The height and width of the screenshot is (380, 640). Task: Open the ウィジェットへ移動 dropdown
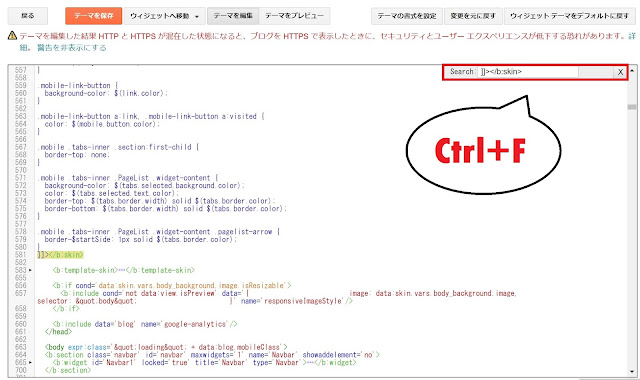coord(164,16)
